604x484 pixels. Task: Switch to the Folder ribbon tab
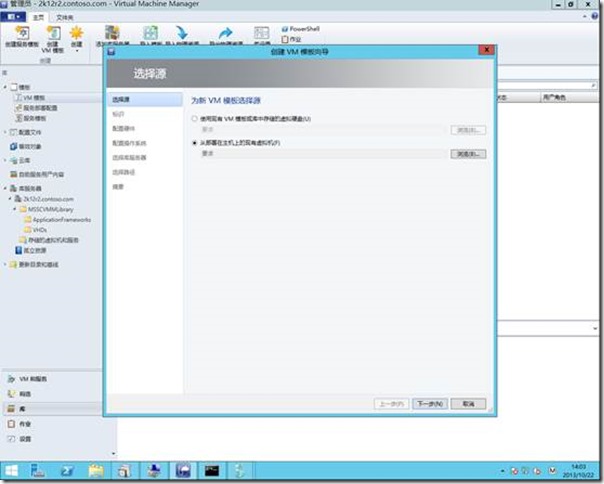(64, 17)
